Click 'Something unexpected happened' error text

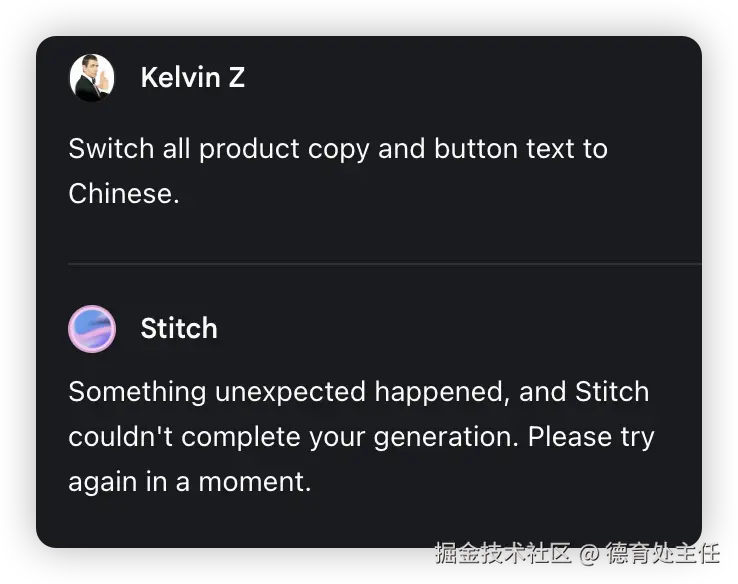[289, 392]
